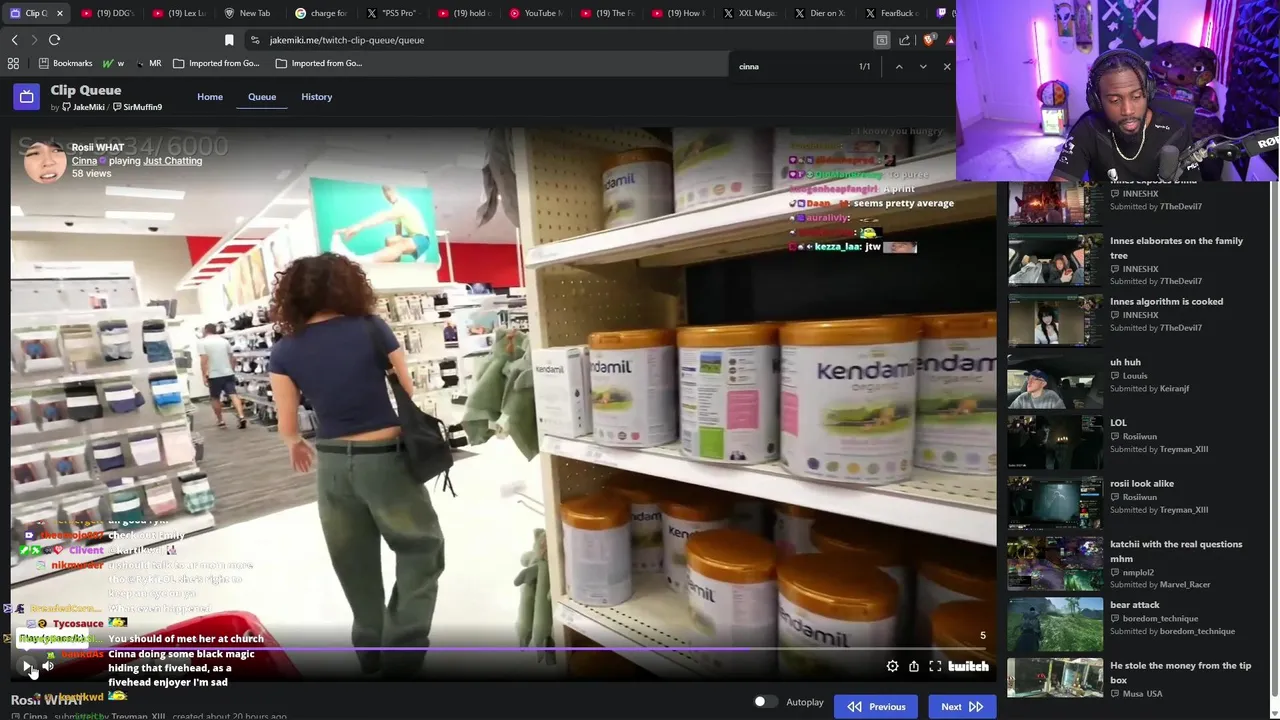Close the Clip Queue browser tab

(60, 13)
